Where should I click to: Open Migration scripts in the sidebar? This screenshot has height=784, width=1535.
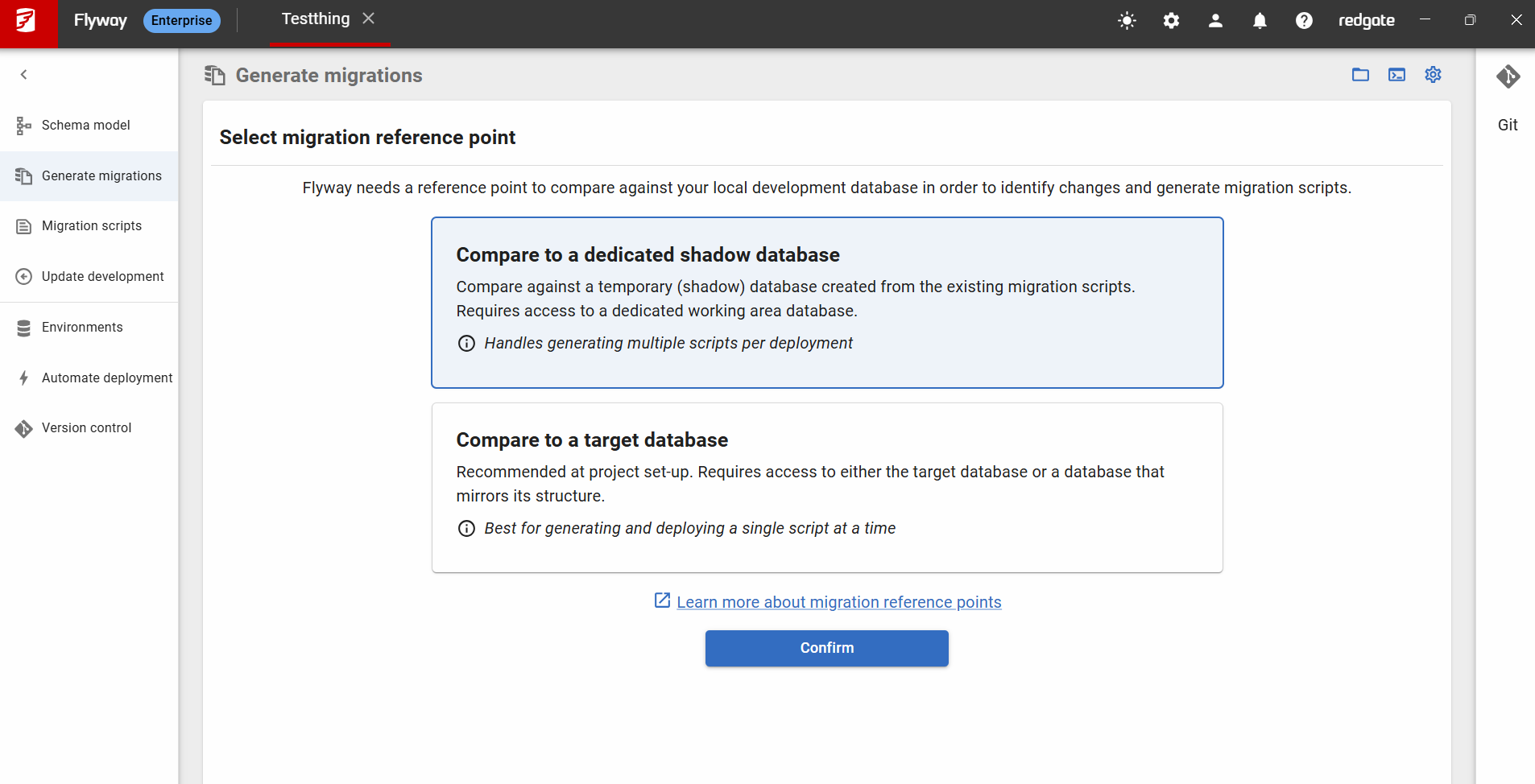click(x=91, y=226)
